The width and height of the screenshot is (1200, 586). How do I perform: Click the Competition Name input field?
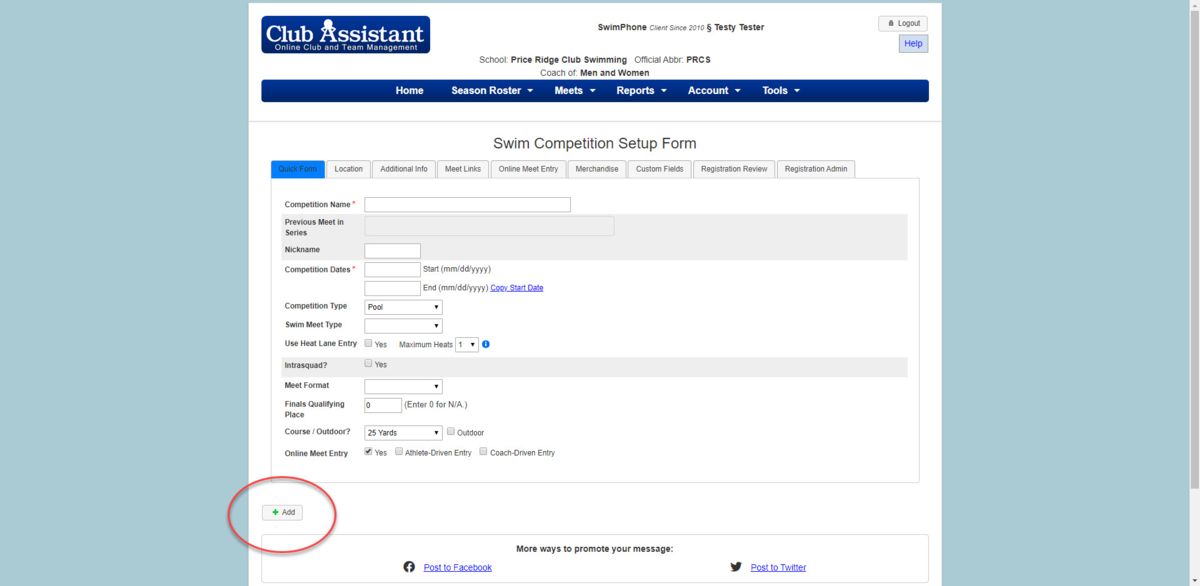pos(467,205)
